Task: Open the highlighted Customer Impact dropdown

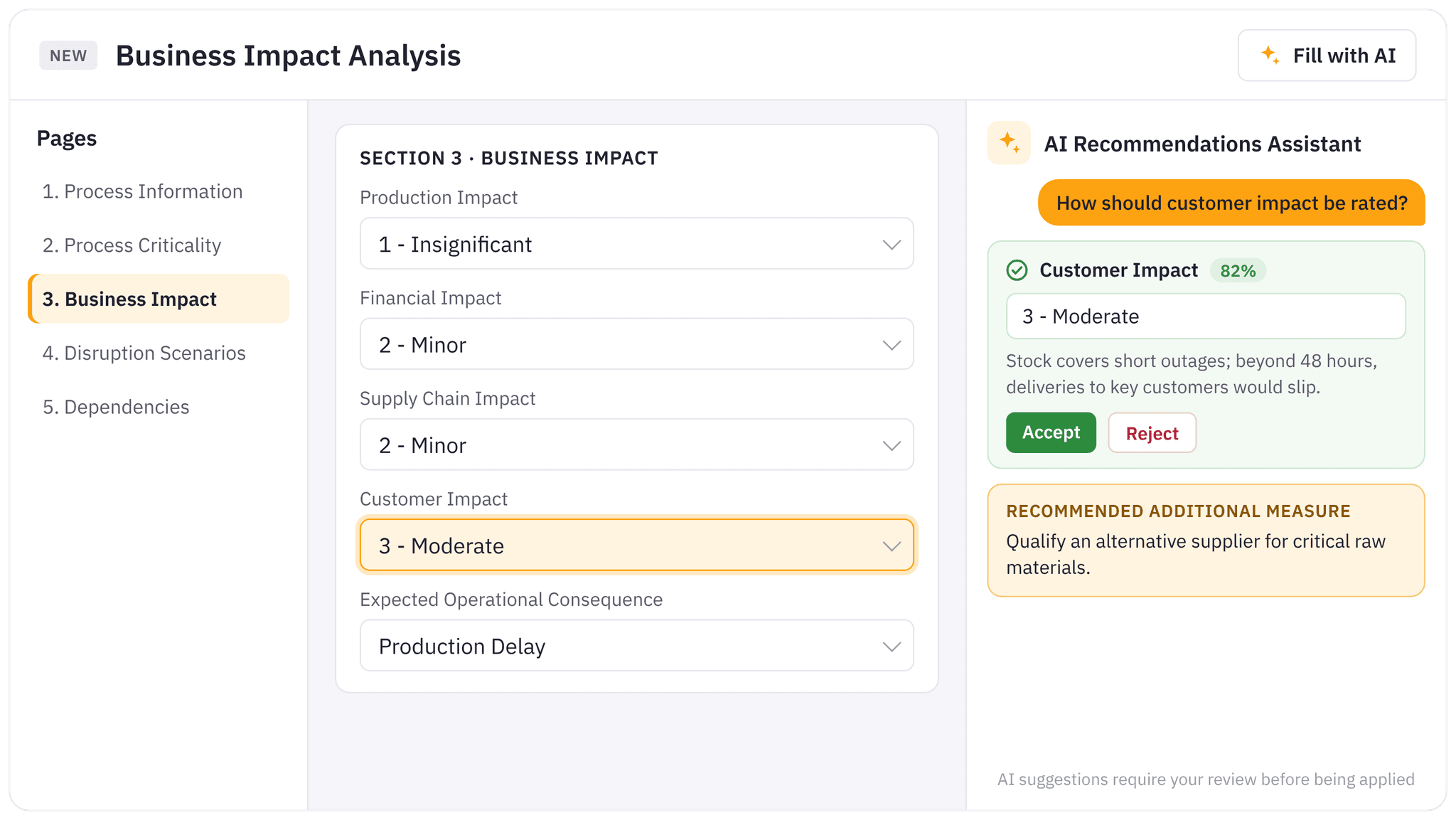Action: 636,545
